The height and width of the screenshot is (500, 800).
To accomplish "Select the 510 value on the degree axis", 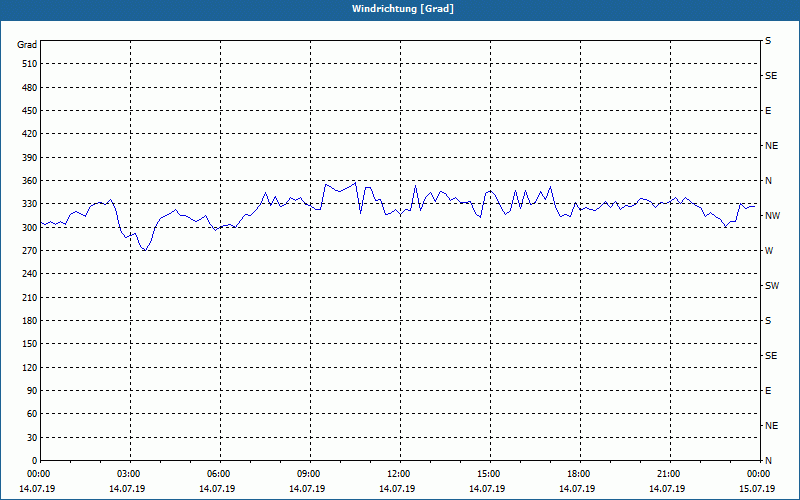I will [30, 64].
